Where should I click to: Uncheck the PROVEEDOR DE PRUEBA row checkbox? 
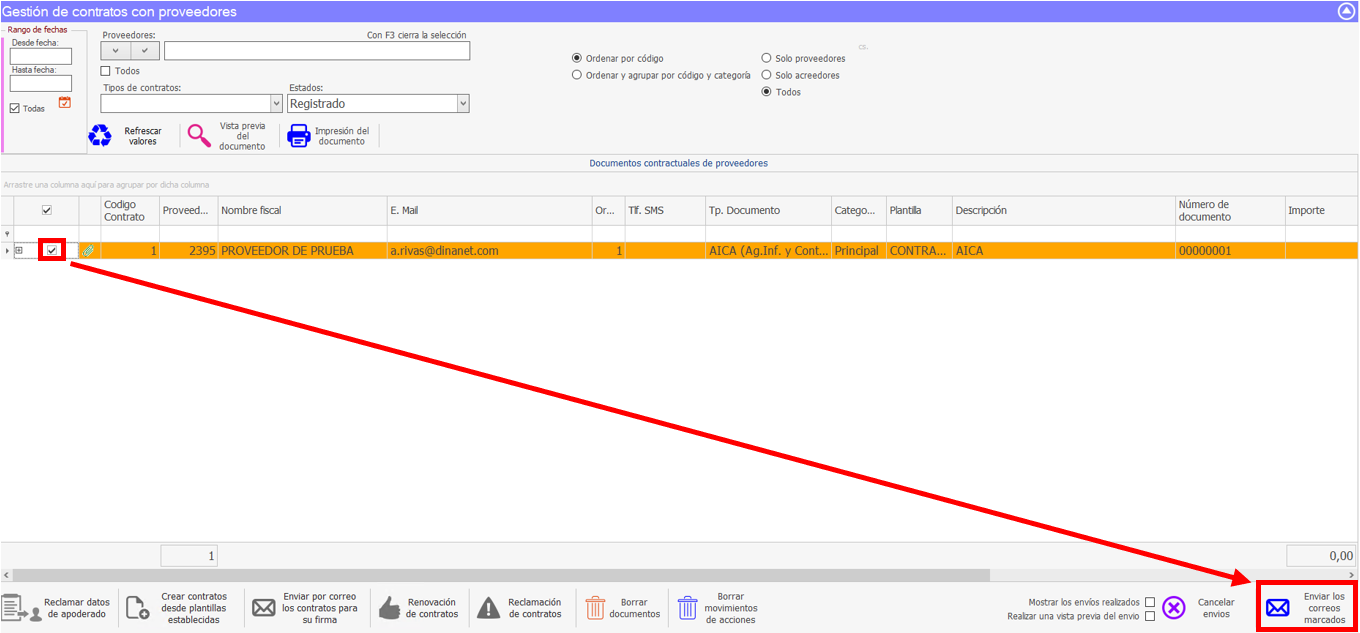pyautogui.click(x=51, y=250)
